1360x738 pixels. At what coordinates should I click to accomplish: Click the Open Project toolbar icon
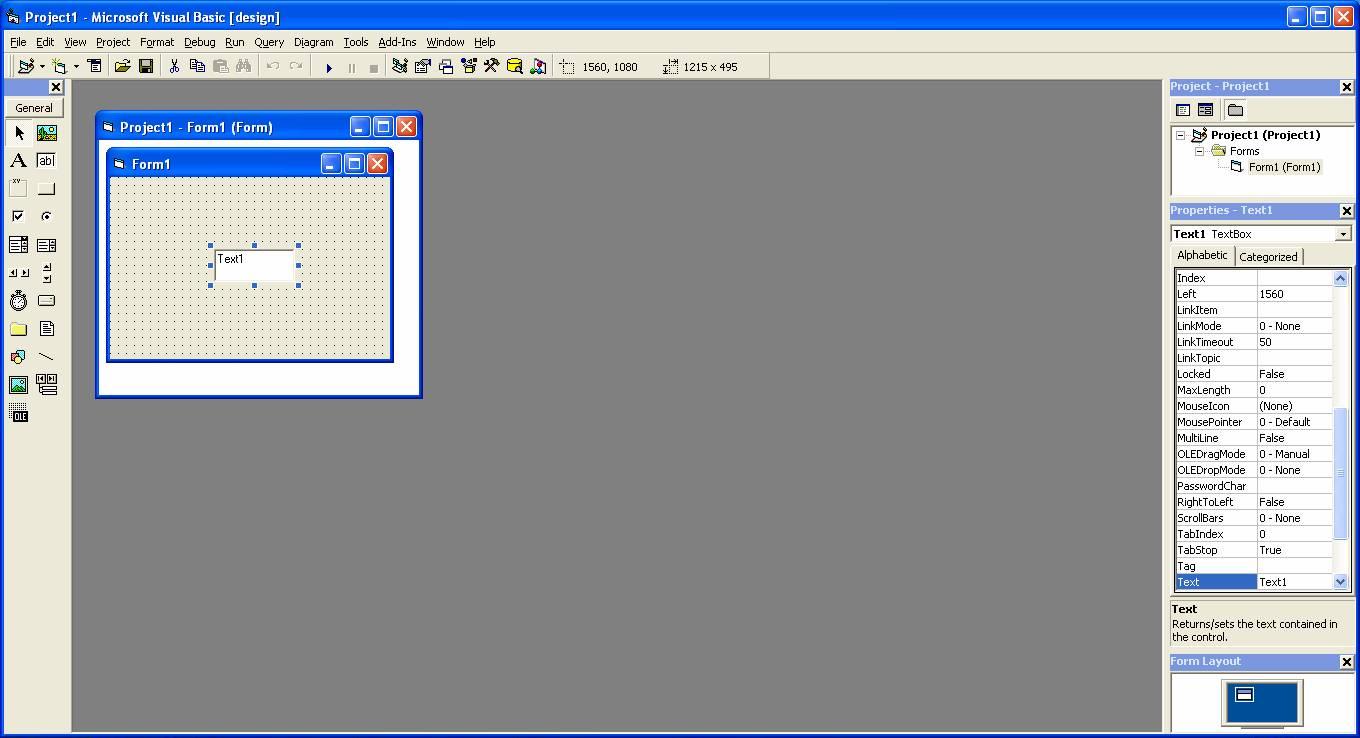click(x=122, y=67)
